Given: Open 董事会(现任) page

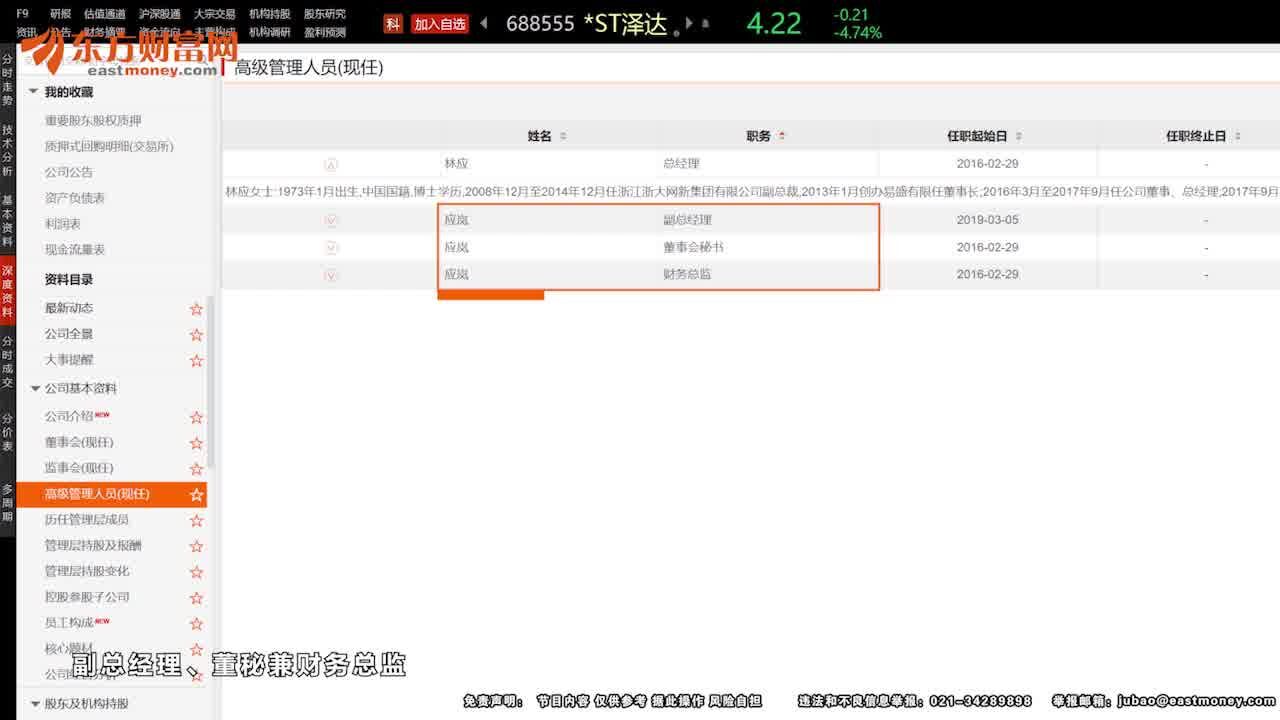Looking at the screenshot, I should point(79,442).
